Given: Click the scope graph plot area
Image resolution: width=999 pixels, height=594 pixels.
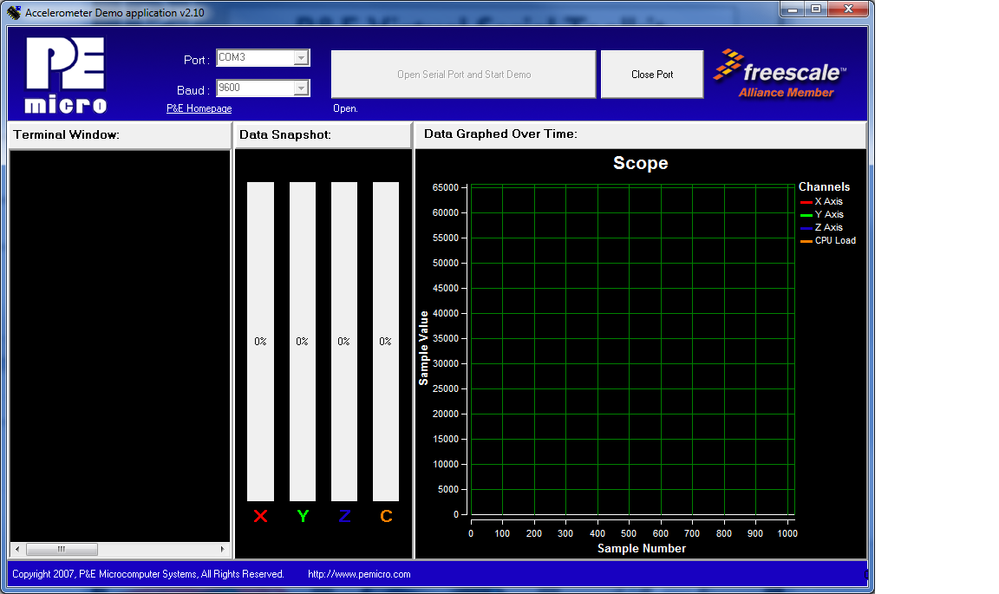Looking at the screenshot, I should coord(632,350).
